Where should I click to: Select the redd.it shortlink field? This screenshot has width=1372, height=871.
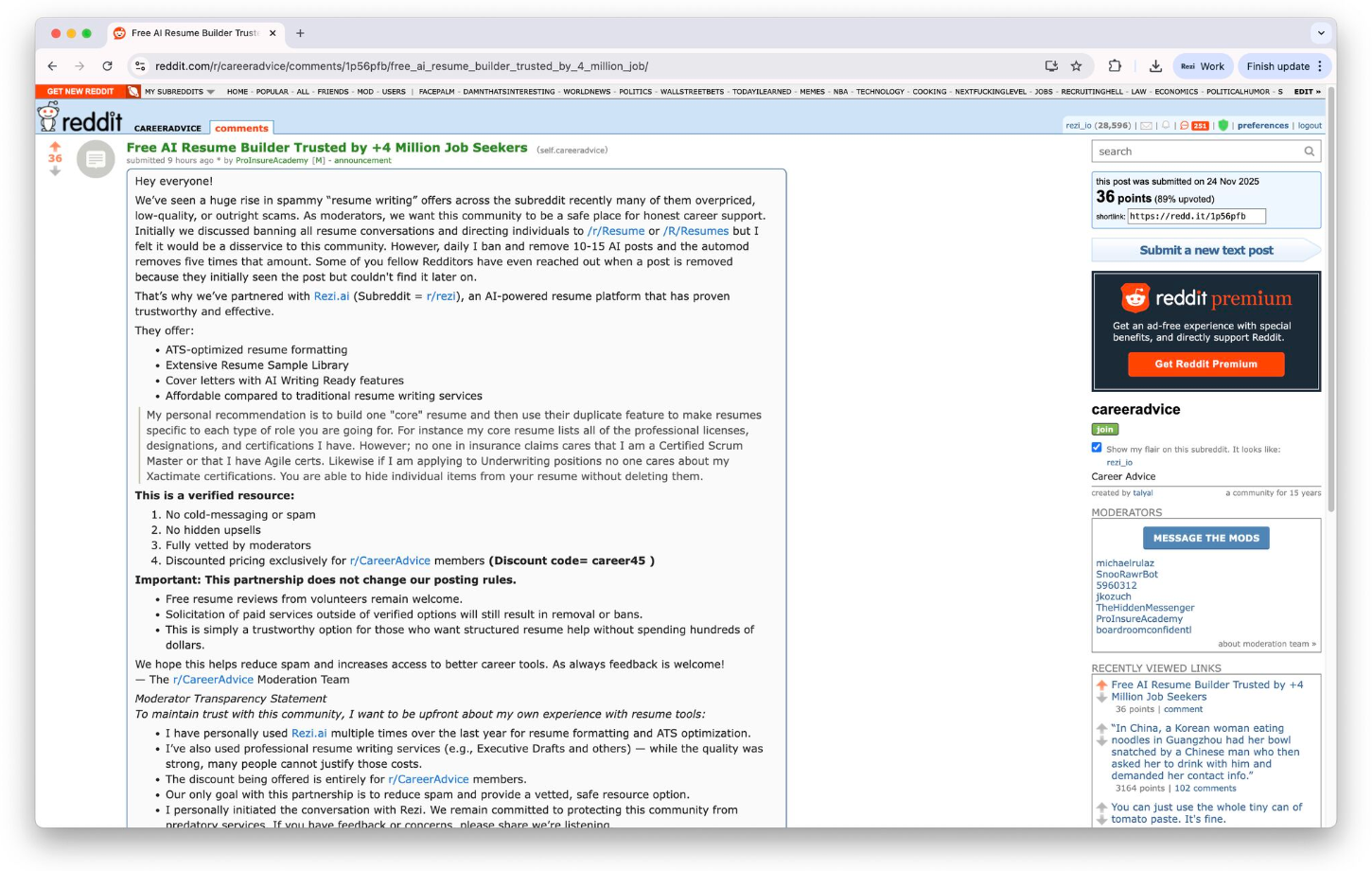(x=1197, y=217)
